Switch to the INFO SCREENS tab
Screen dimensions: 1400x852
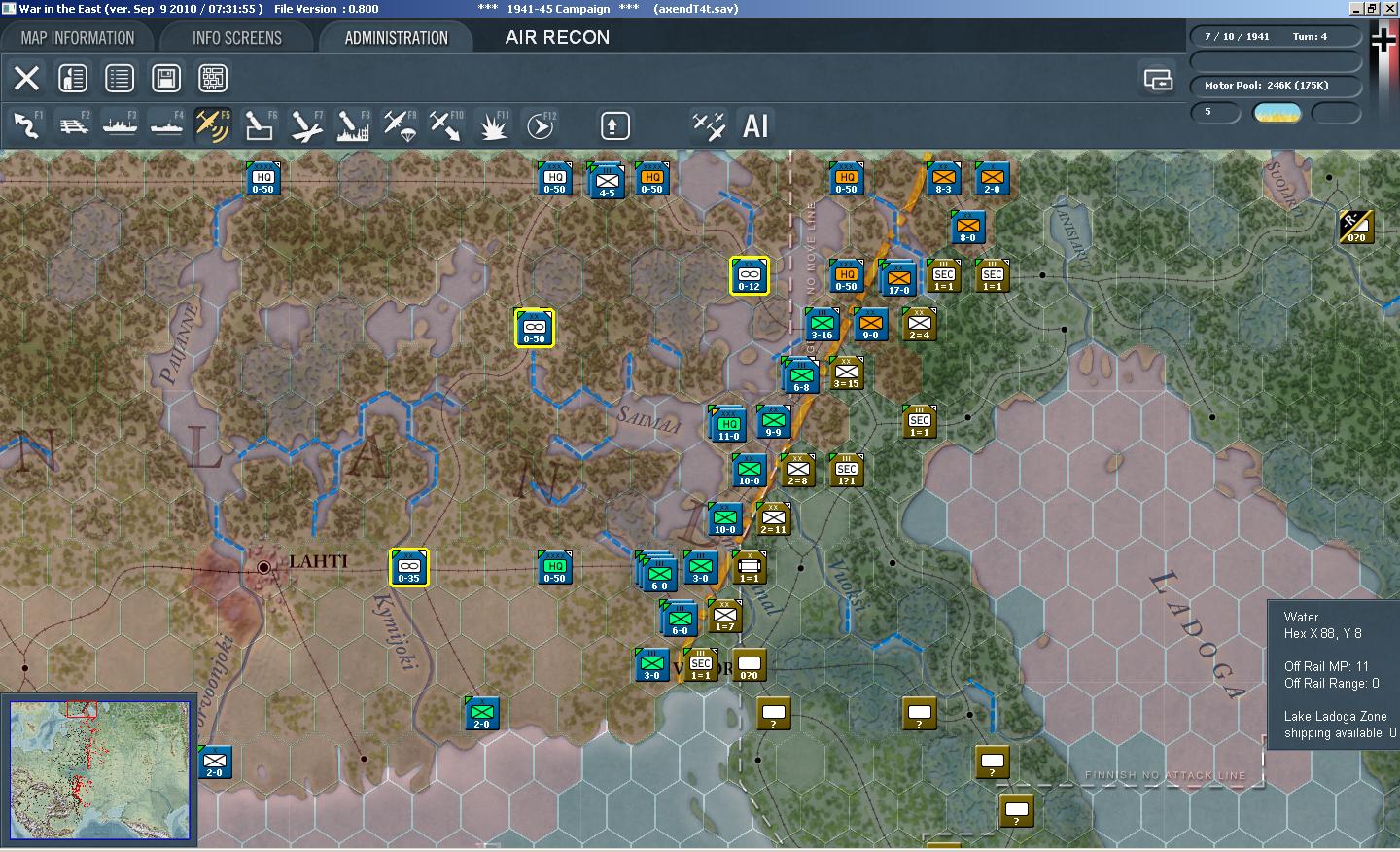click(237, 38)
